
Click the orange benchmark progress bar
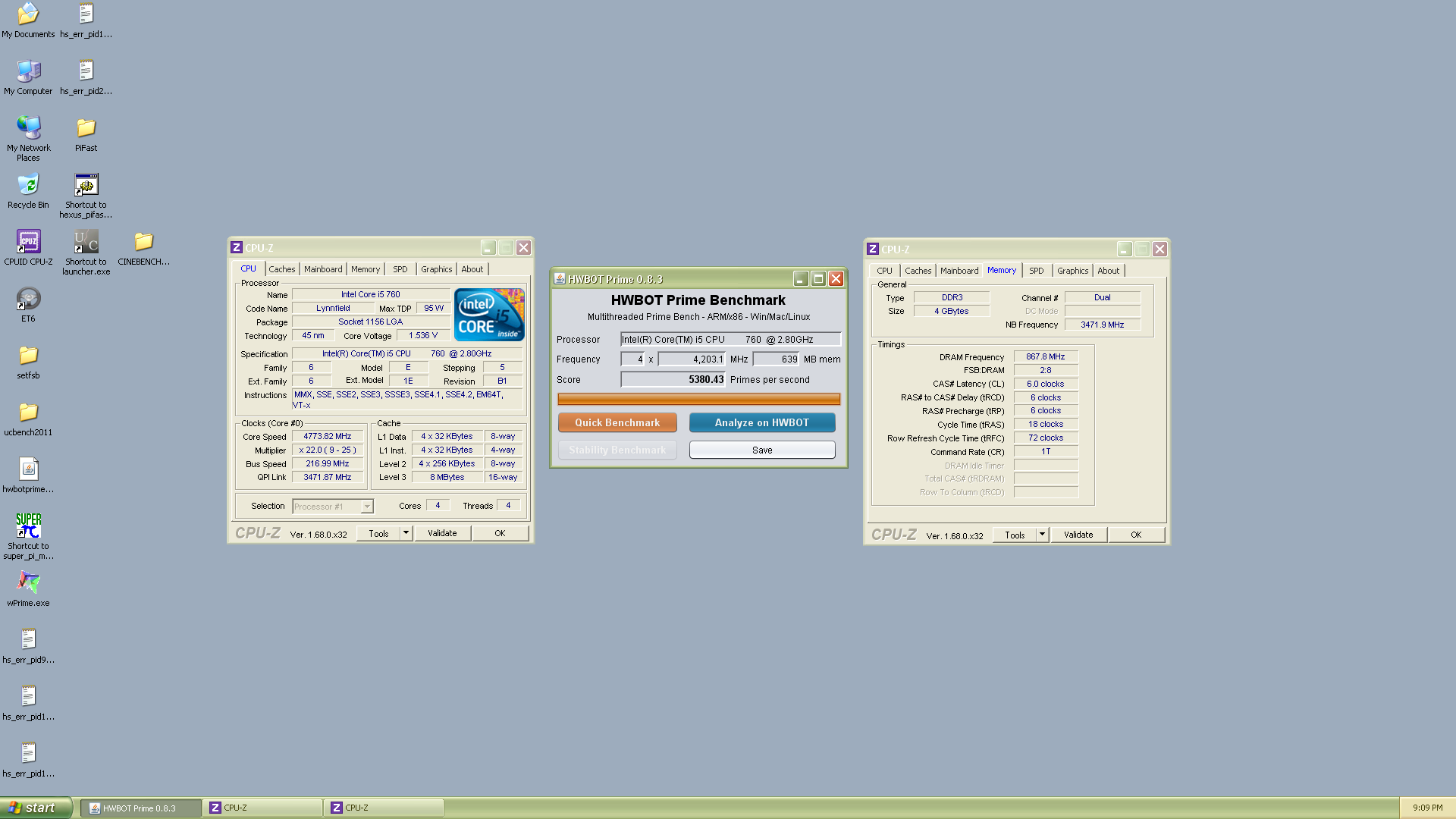click(698, 399)
